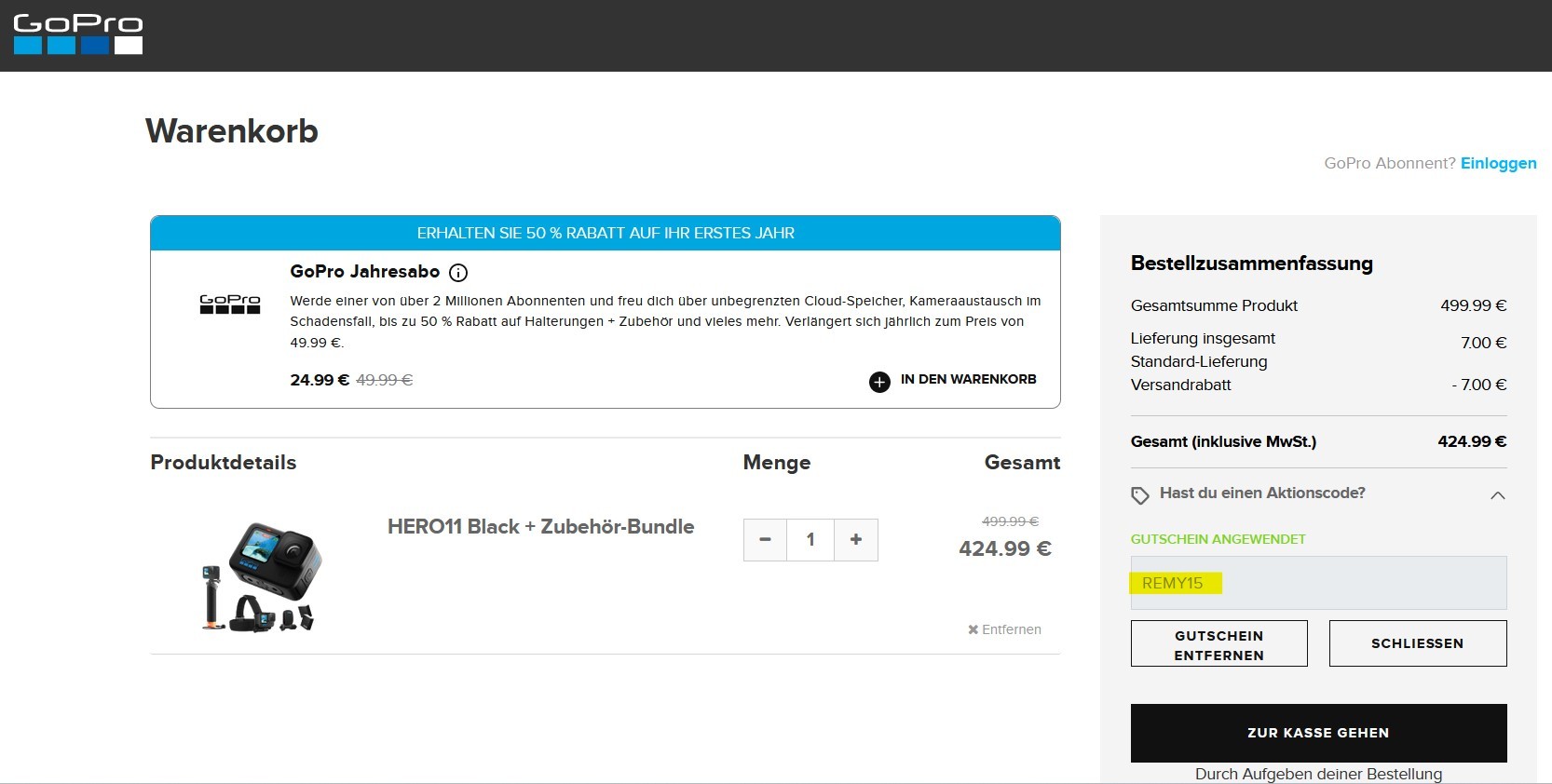Click the Produktdetails column header

click(x=224, y=463)
